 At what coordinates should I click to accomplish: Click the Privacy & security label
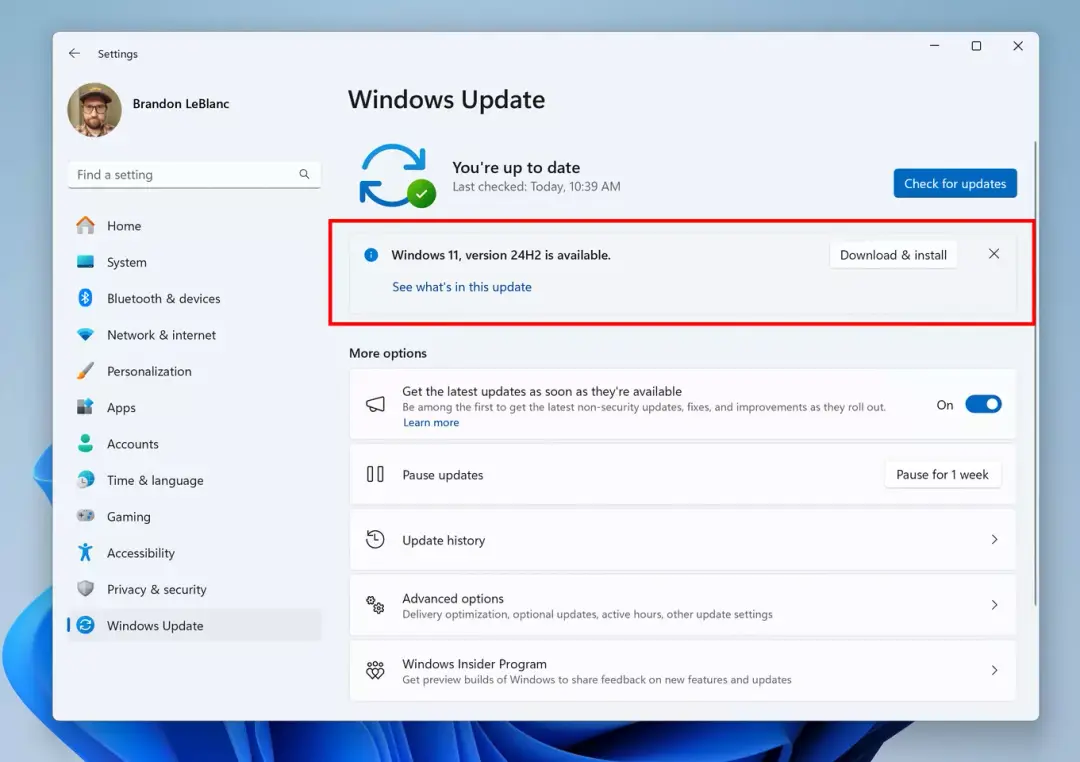156,590
